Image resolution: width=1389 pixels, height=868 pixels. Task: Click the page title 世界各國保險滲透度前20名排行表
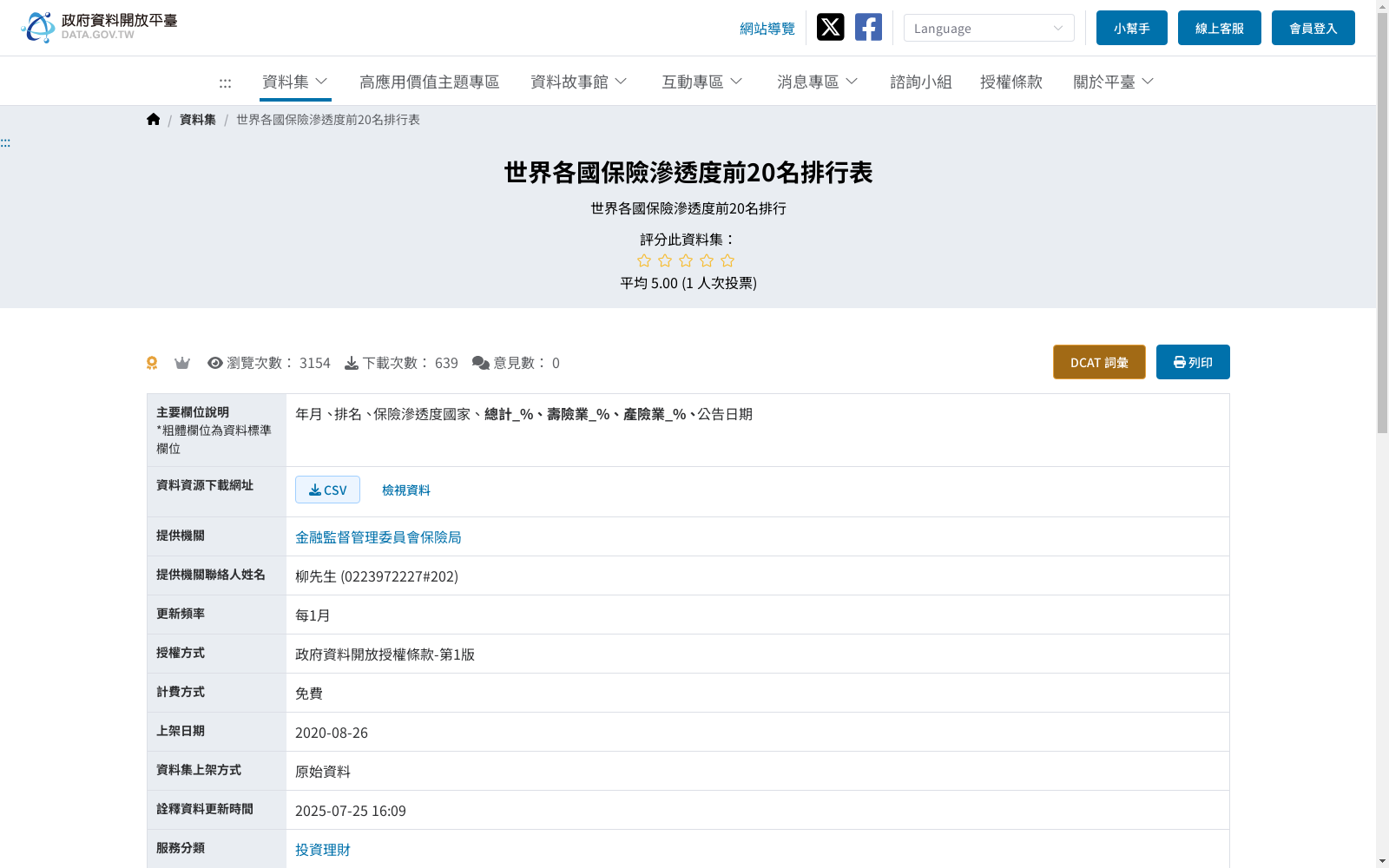pos(688,173)
